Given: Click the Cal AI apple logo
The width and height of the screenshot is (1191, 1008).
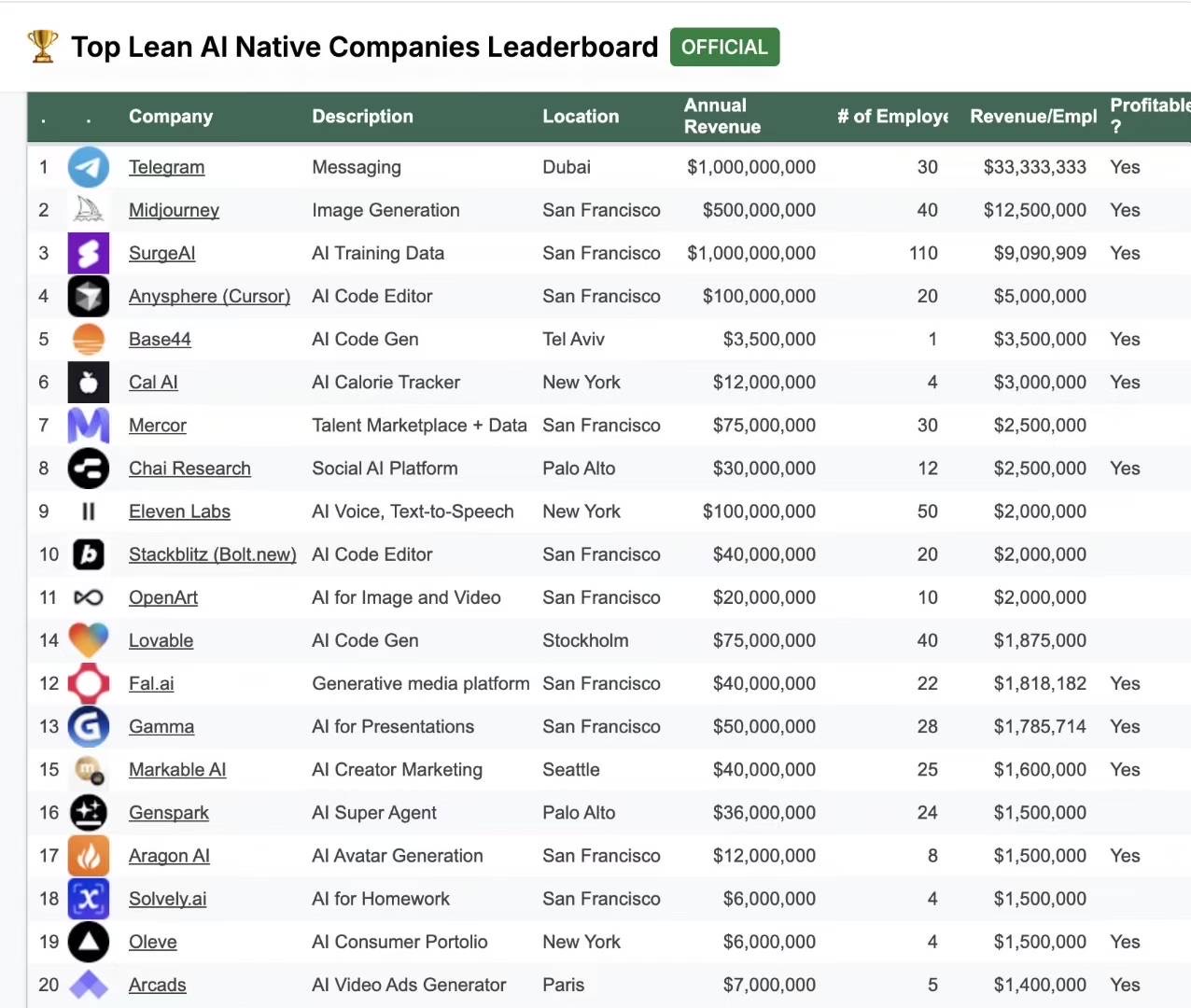Looking at the screenshot, I should pyautogui.click(x=89, y=382).
